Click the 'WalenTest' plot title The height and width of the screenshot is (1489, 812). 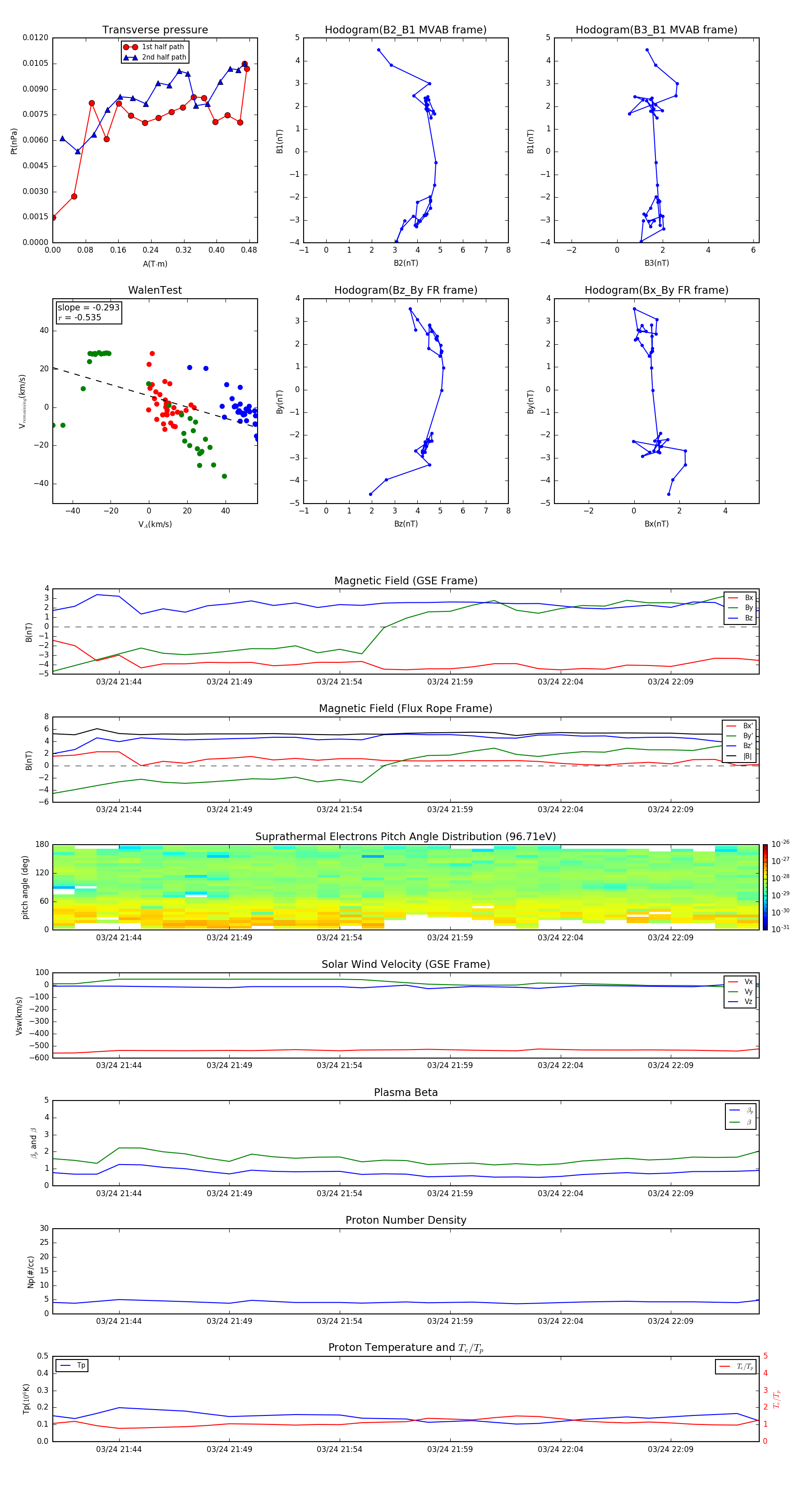pos(155,290)
